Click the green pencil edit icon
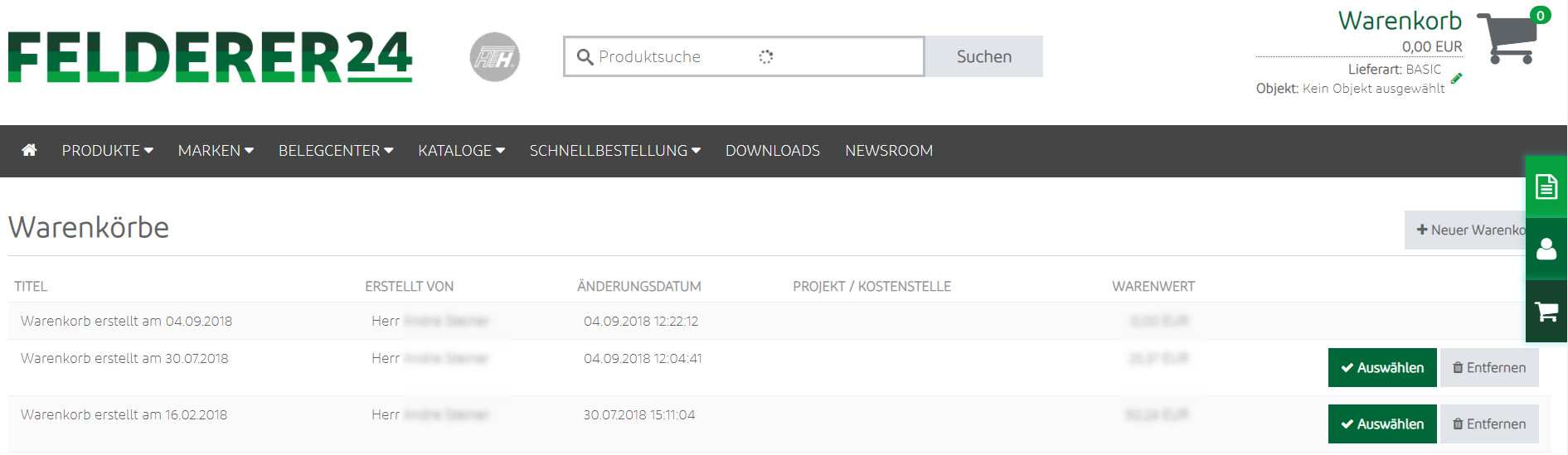1568x455 pixels. point(1456,79)
